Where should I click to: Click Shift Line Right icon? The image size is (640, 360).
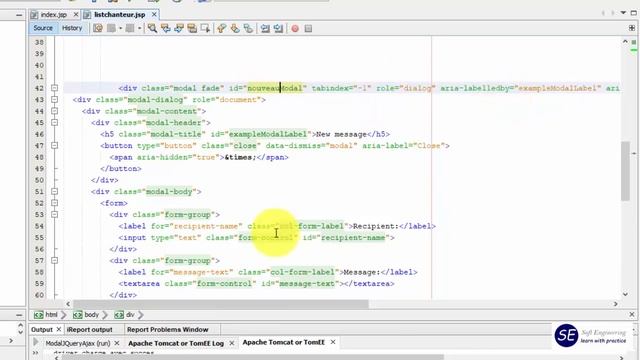coord(278,28)
